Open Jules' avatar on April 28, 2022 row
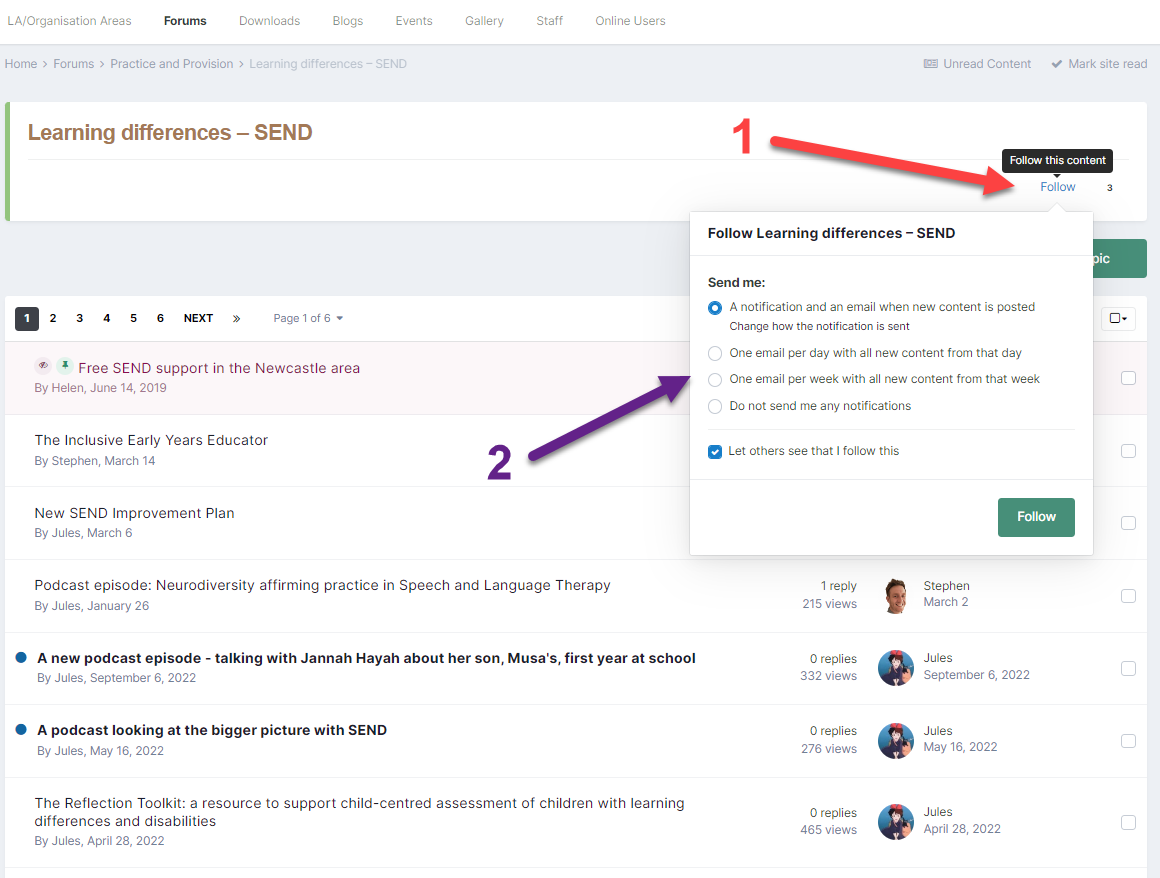The width and height of the screenshot is (1160, 878). (x=896, y=821)
